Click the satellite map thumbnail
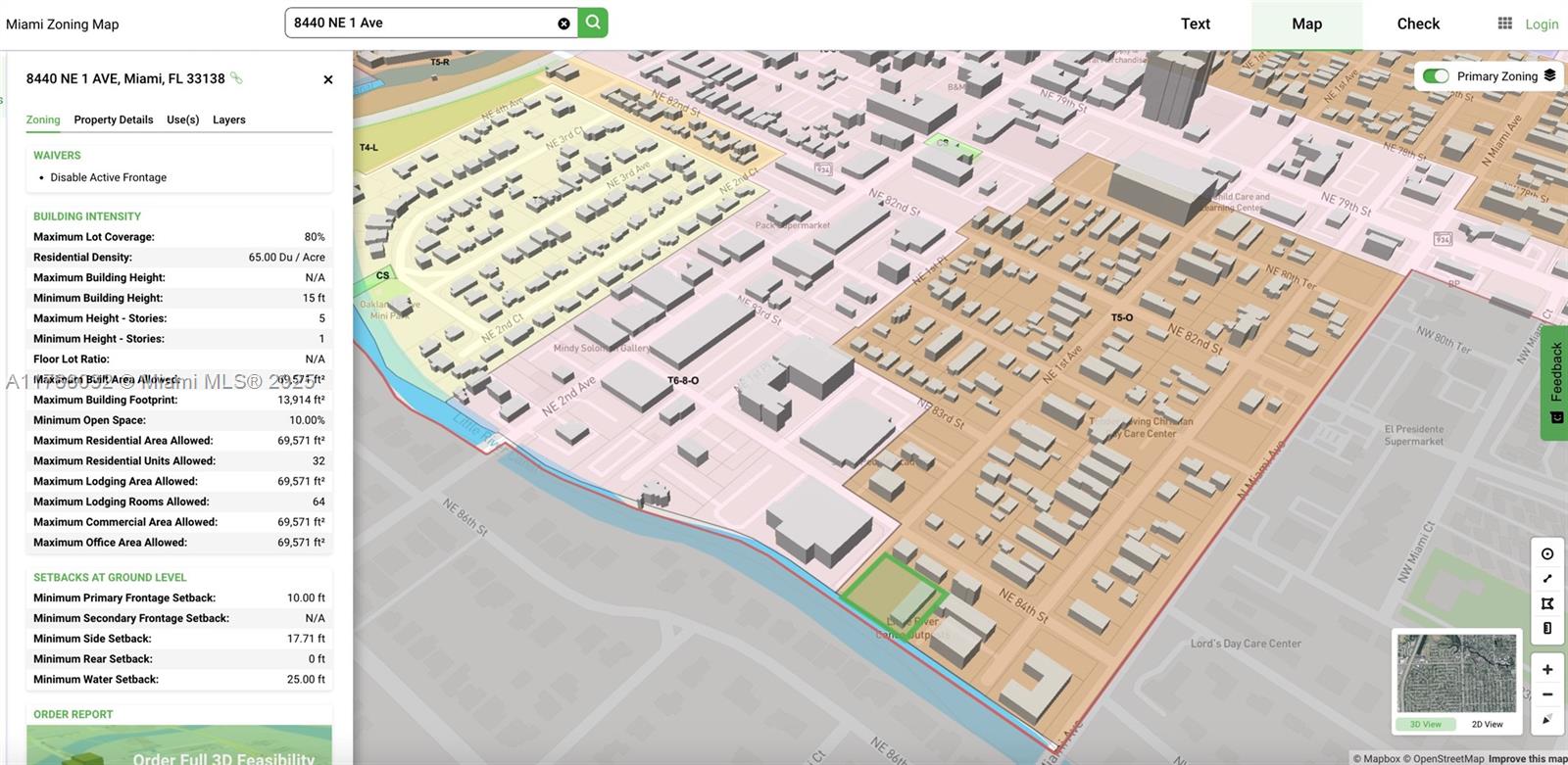Viewport: 1568px width, 765px height. [x=1456, y=674]
